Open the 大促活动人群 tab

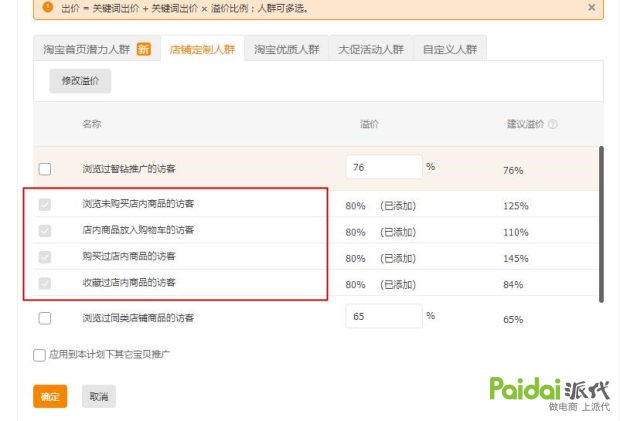coord(371,49)
